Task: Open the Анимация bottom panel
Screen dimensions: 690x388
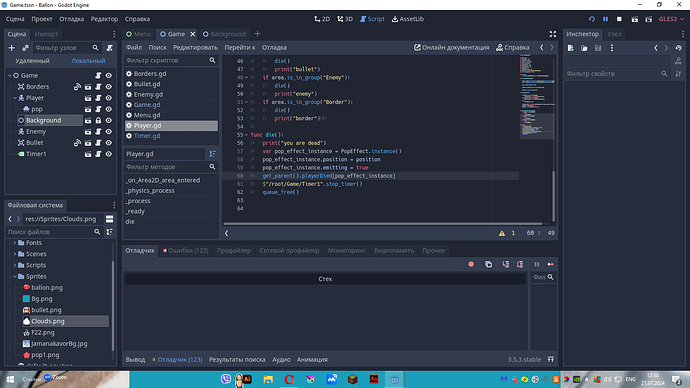Action: (x=312, y=359)
